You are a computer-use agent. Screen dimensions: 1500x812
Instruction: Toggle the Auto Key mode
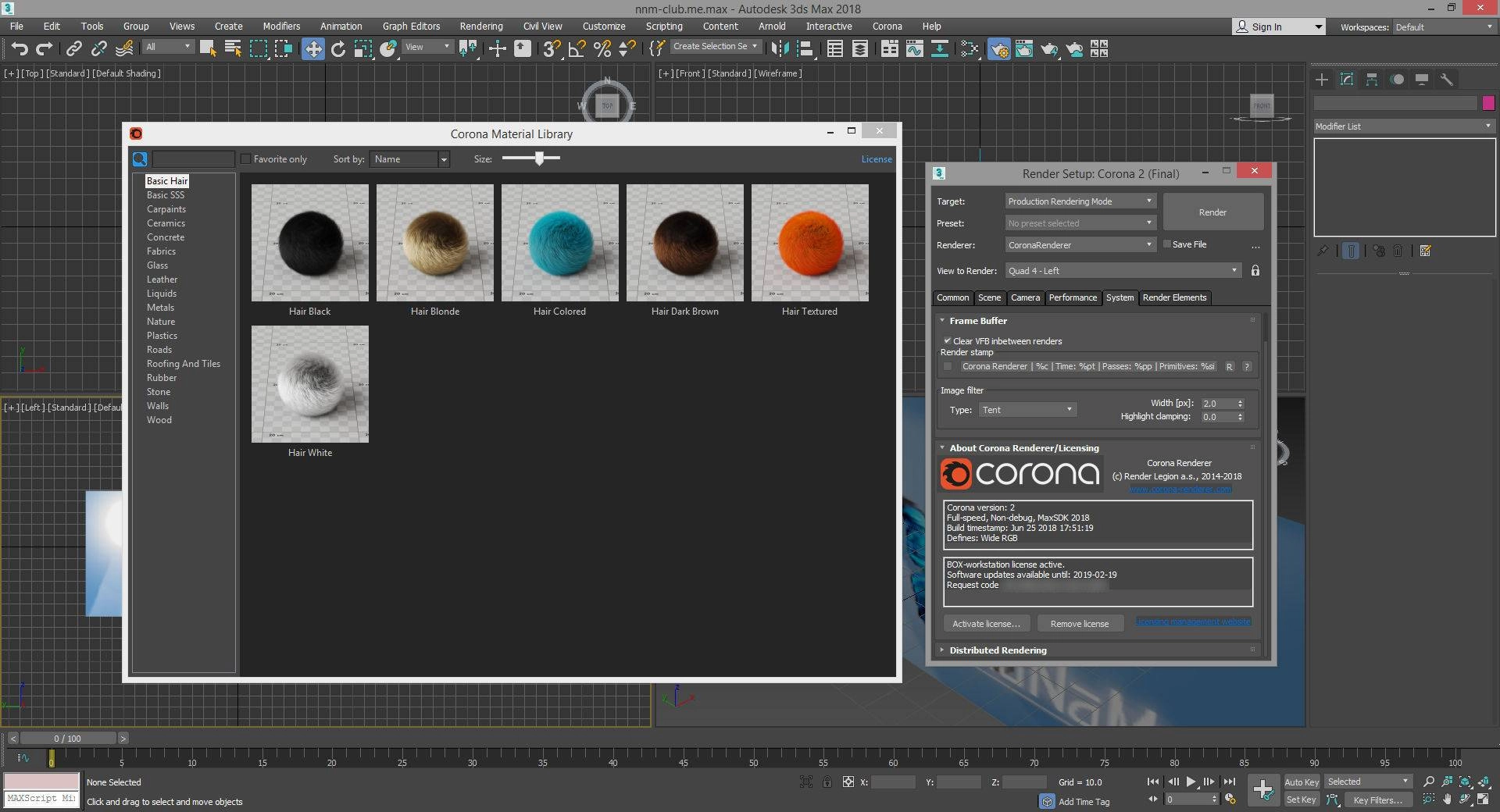[x=1302, y=782]
